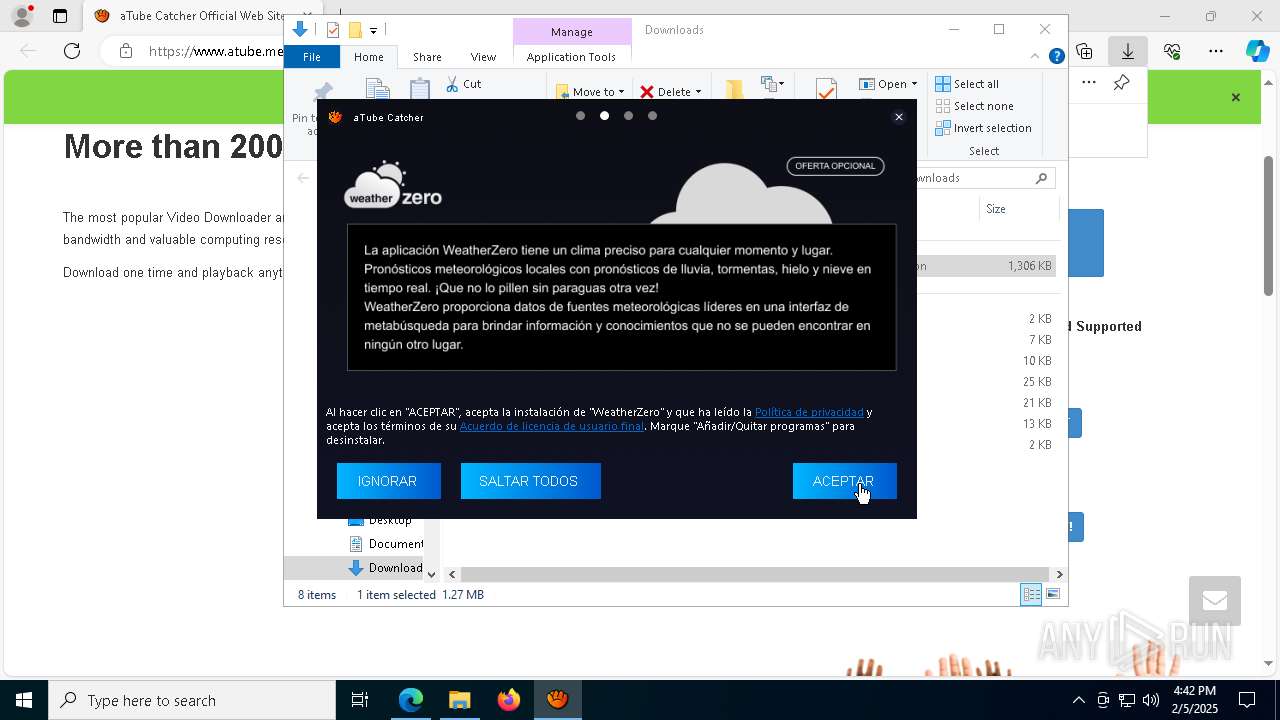Open Task View on taskbar
1280x720 pixels.
(360, 700)
